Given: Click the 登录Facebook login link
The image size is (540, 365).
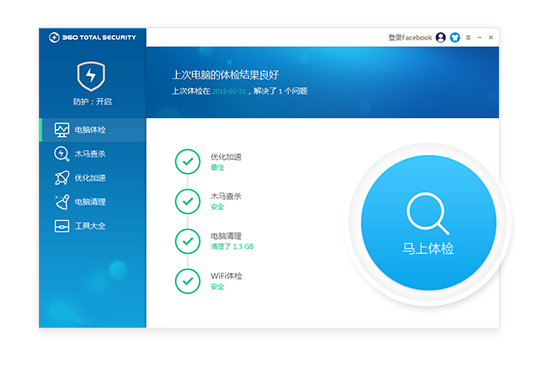Looking at the screenshot, I should 410,38.
